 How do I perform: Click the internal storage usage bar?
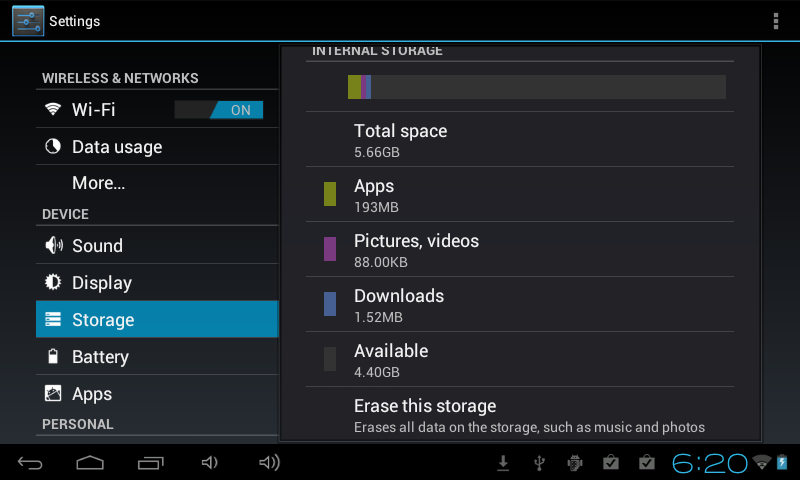click(536, 87)
